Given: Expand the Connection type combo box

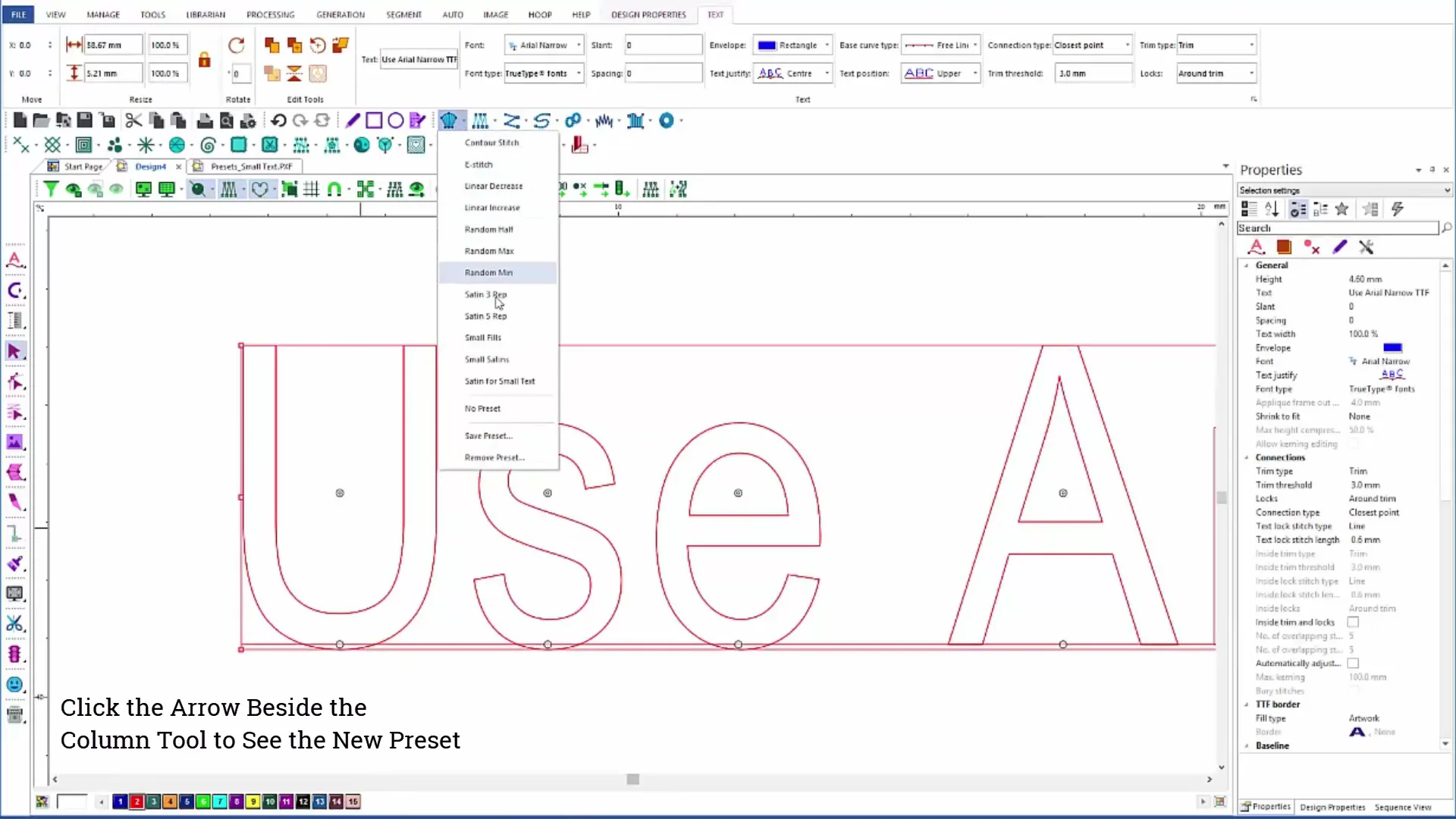Looking at the screenshot, I should point(1127,45).
